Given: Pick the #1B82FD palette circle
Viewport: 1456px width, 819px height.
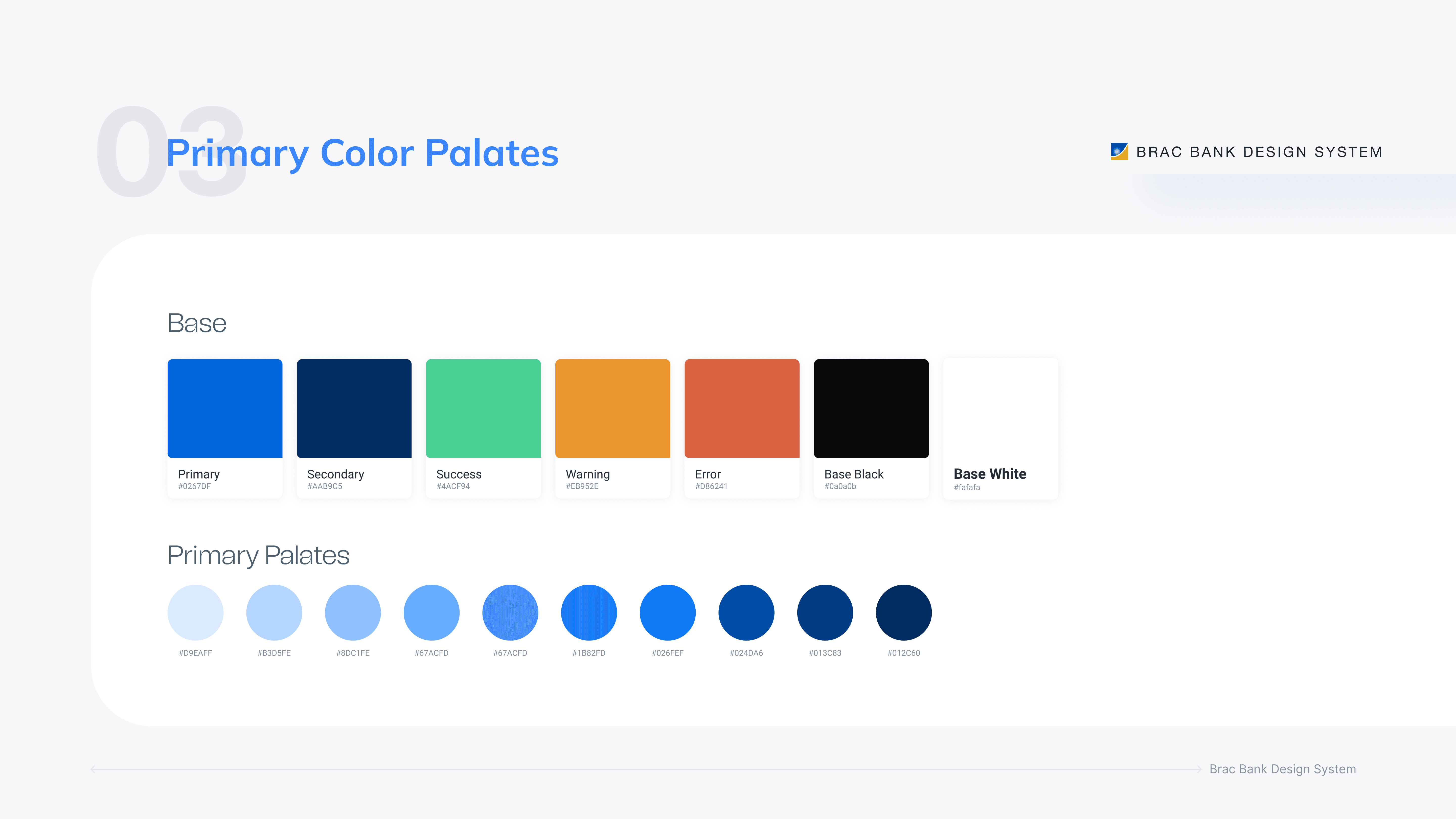Looking at the screenshot, I should point(589,612).
